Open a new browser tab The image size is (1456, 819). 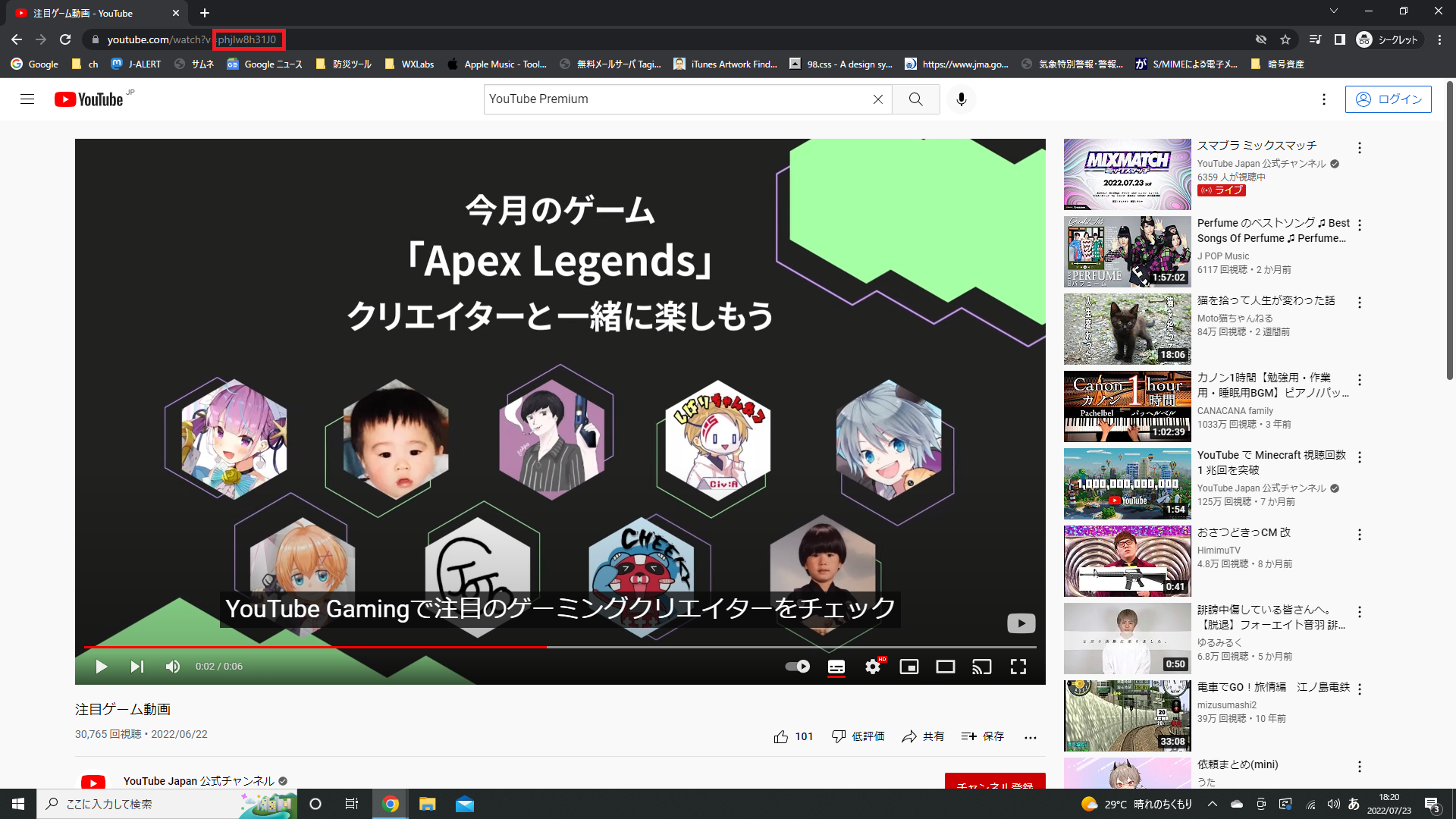(205, 13)
